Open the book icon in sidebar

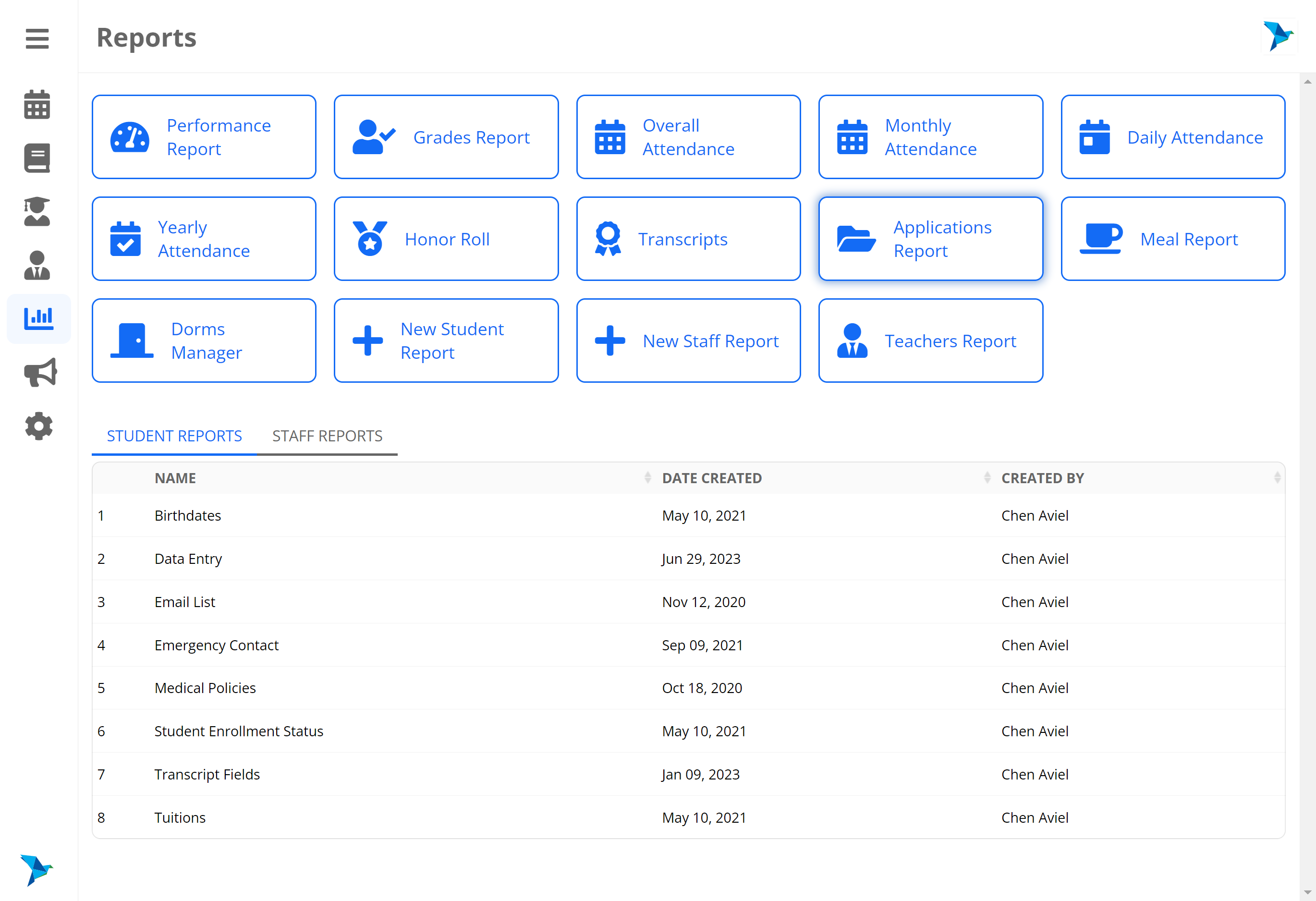[x=37, y=158]
